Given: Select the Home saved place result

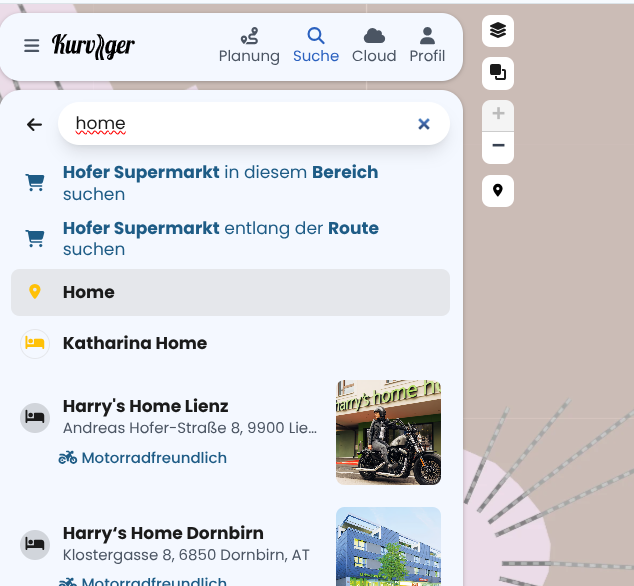Looking at the screenshot, I should pos(230,292).
